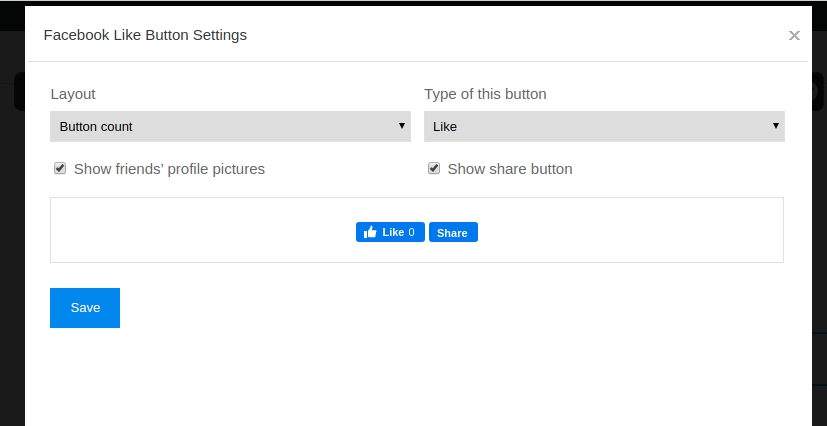
Task: Click the Layout label text
Action: pyautogui.click(x=73, y=94)
